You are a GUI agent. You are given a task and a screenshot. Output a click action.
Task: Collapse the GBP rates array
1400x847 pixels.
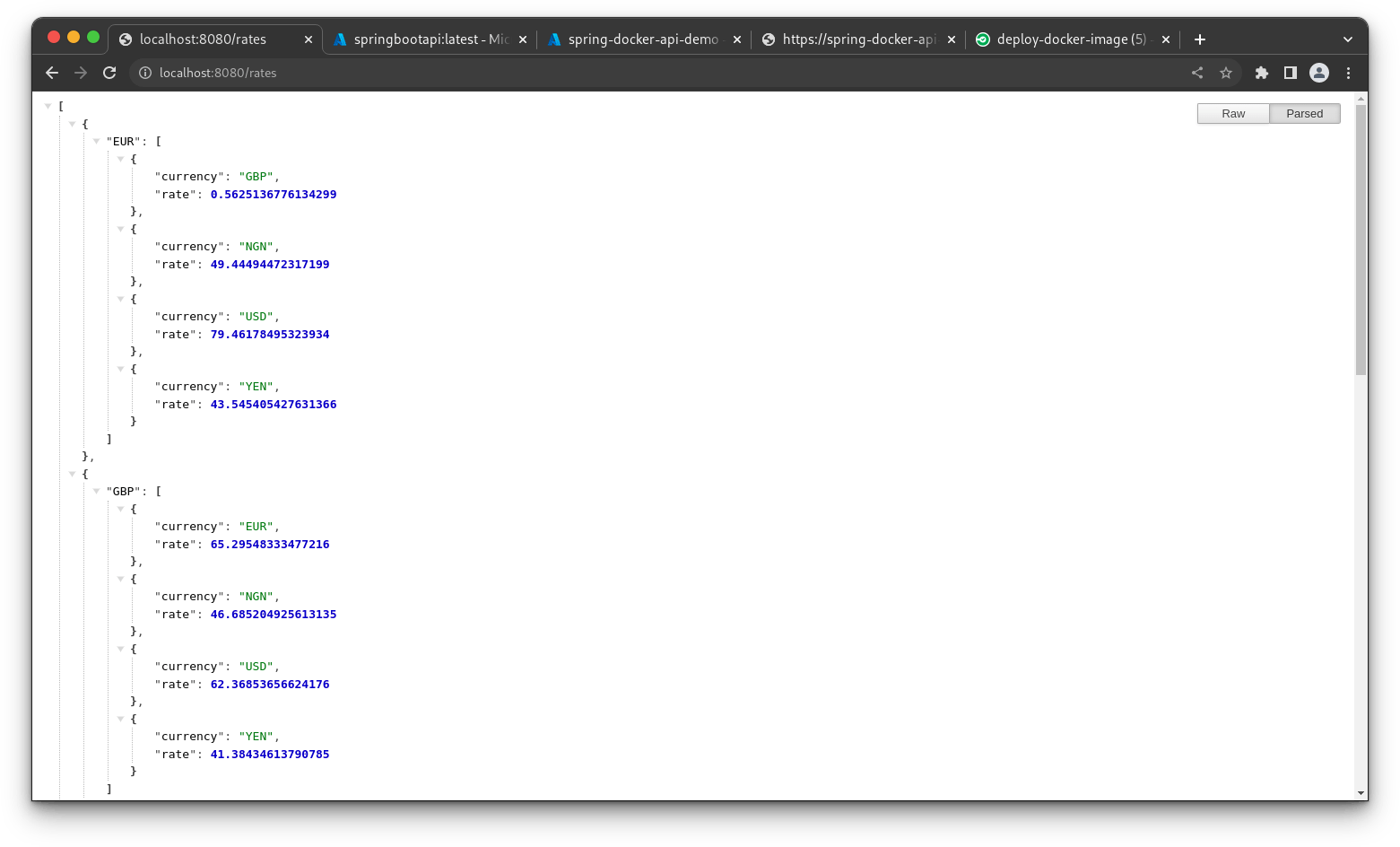tap(96, 491)
